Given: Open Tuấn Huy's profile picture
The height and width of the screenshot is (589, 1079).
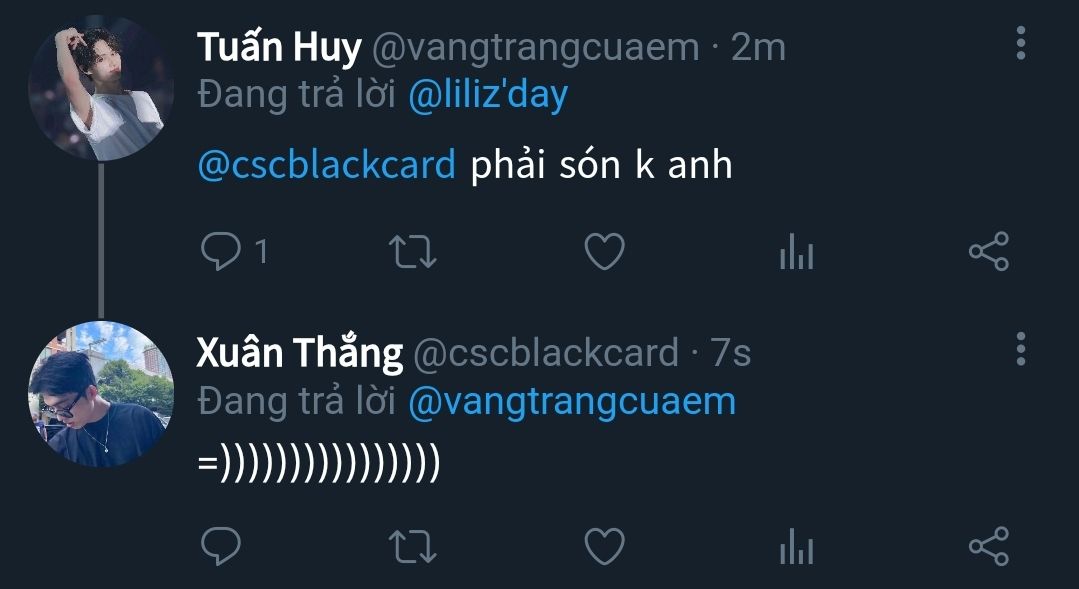Looking at the screenshot, I should pyautogui.click(x=100, y=88).
